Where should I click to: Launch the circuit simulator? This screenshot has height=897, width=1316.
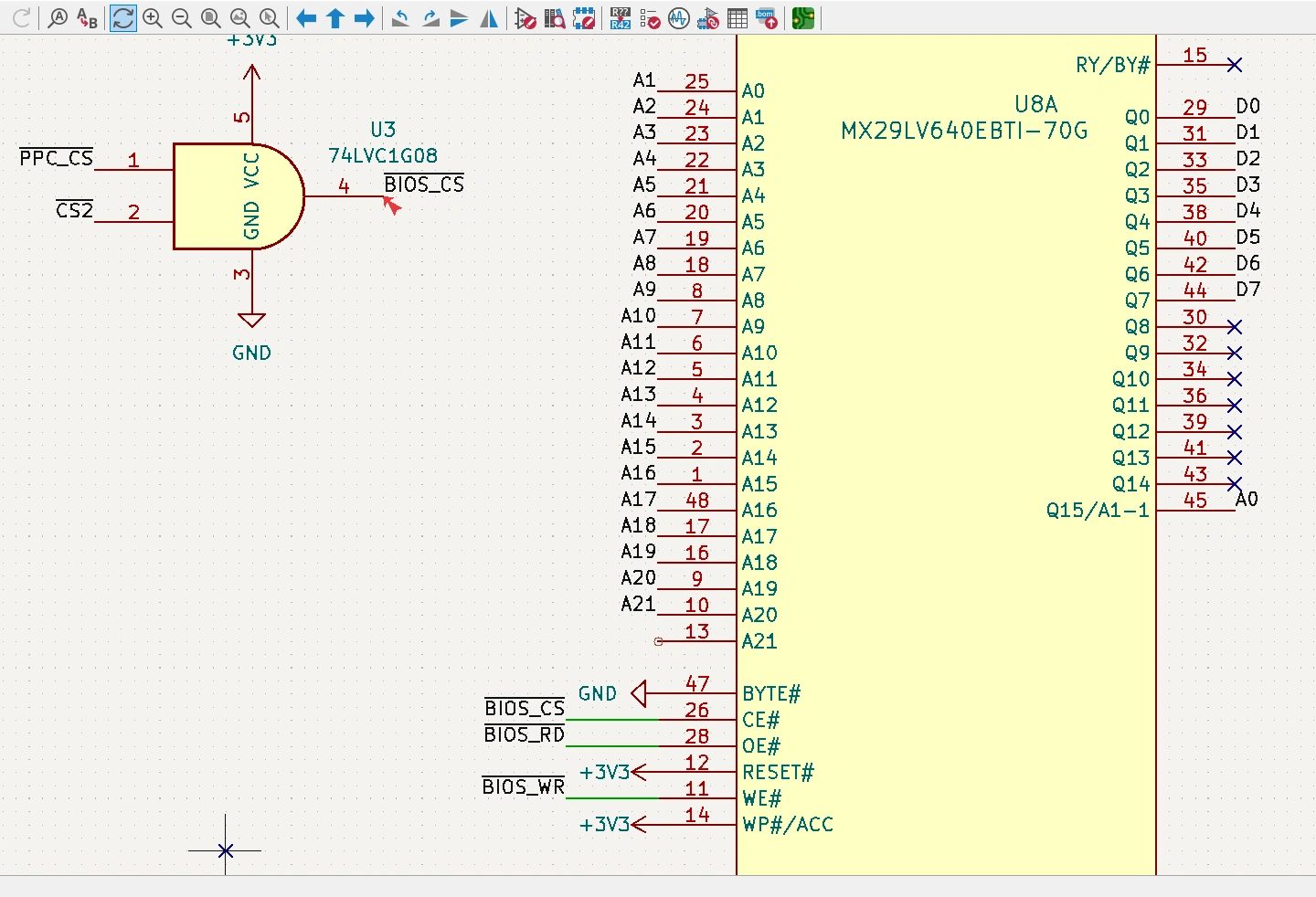coord(679,18)
